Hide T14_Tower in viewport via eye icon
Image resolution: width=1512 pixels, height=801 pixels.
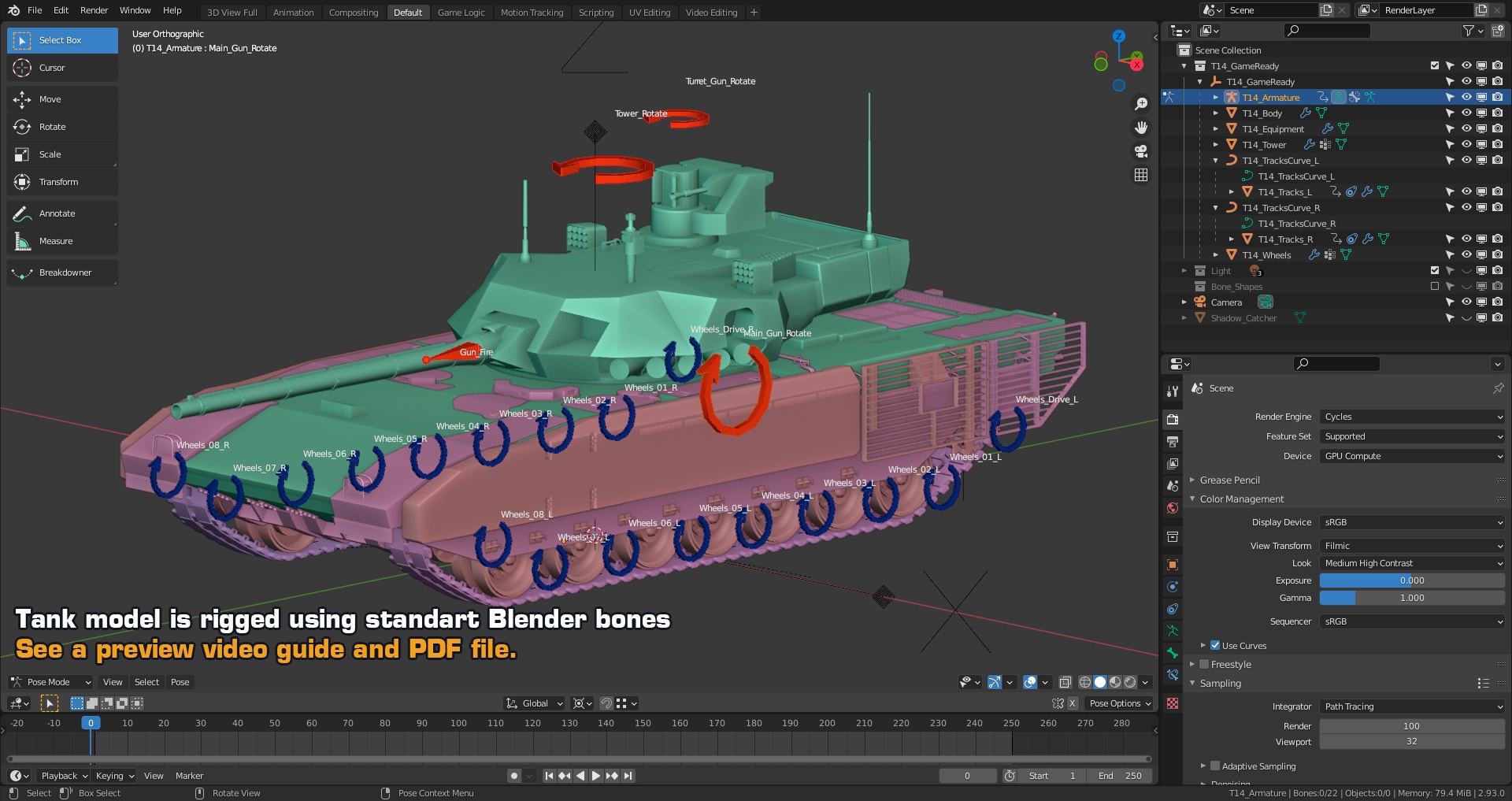[1466, 145]
